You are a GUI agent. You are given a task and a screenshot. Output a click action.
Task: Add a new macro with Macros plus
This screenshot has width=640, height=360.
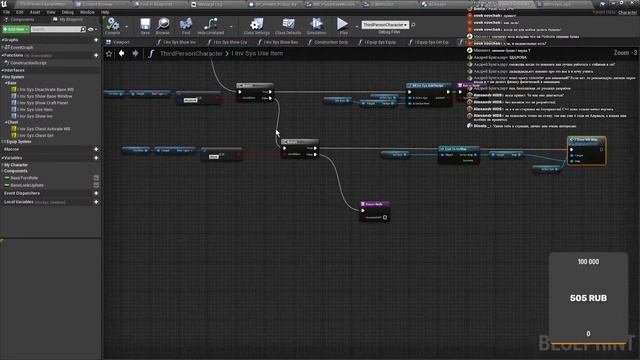(x=96, y=149)
